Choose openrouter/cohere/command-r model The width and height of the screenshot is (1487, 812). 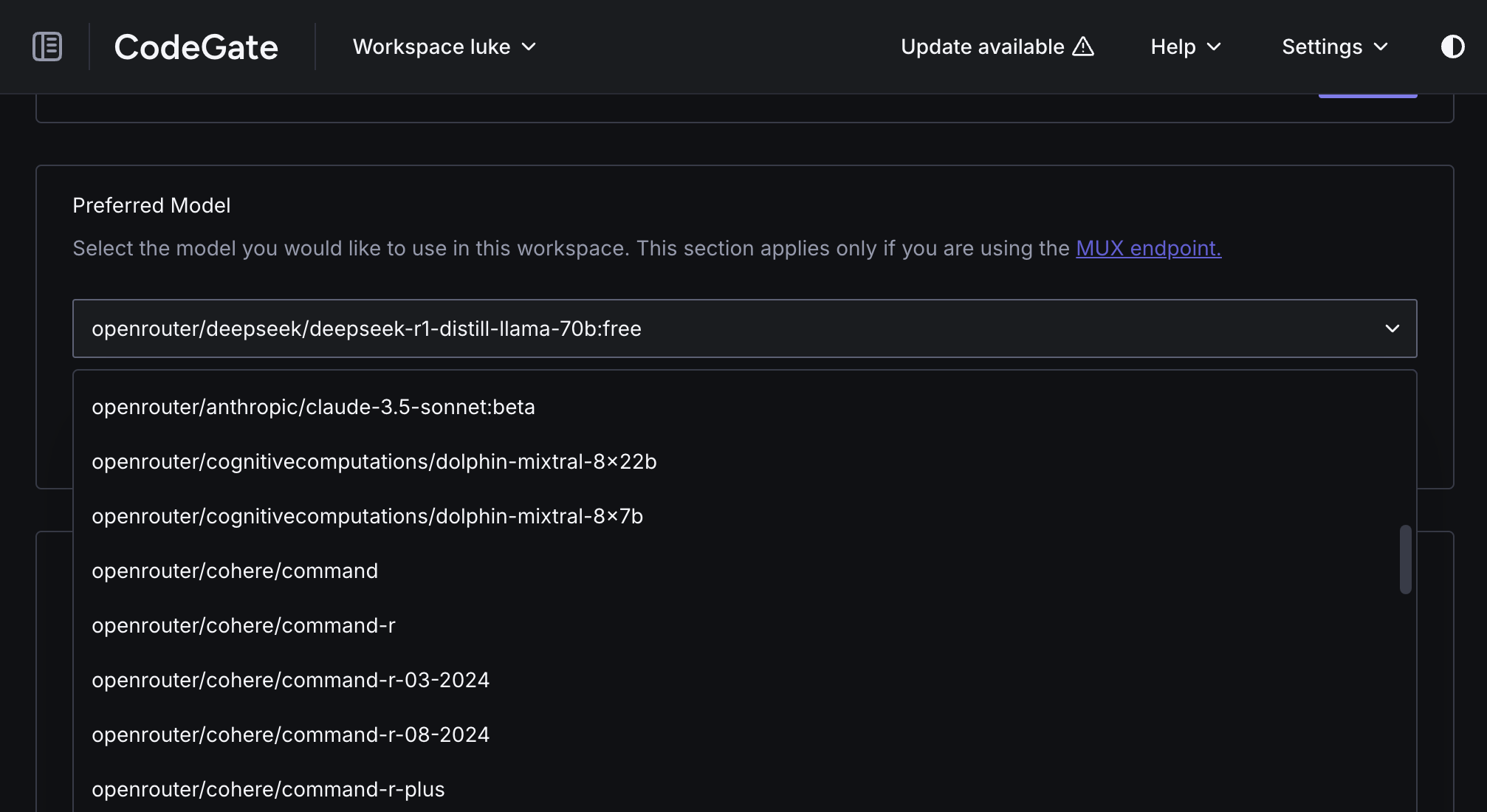click(744, 625)
